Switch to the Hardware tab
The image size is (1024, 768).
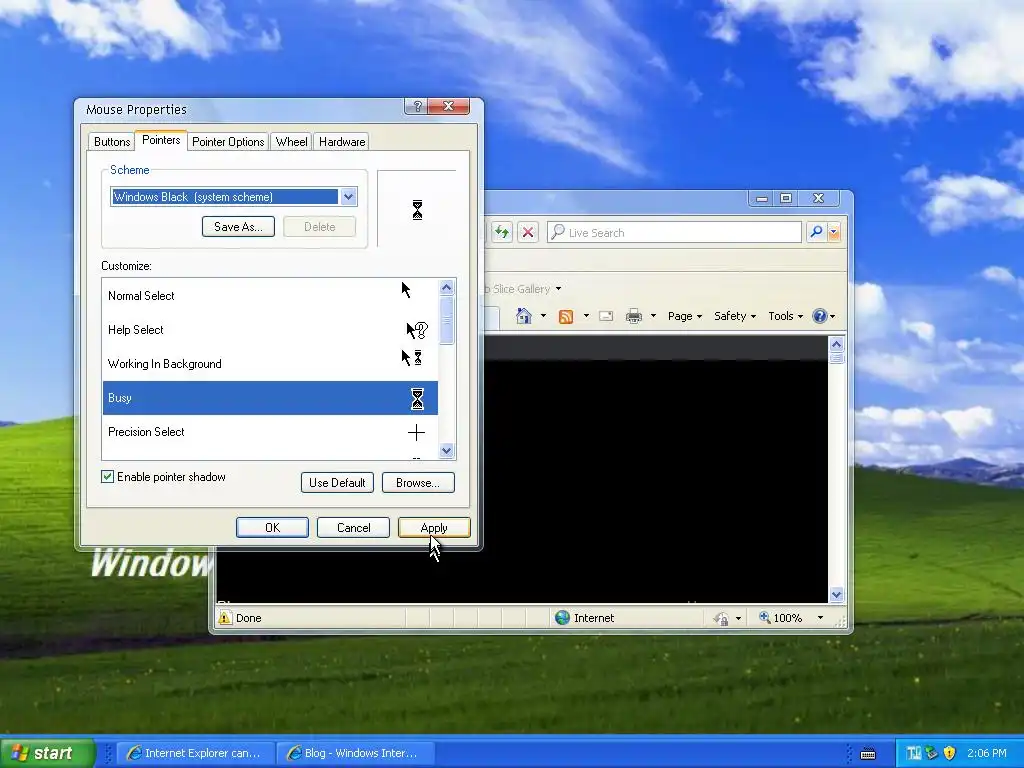tap(342, 142)
